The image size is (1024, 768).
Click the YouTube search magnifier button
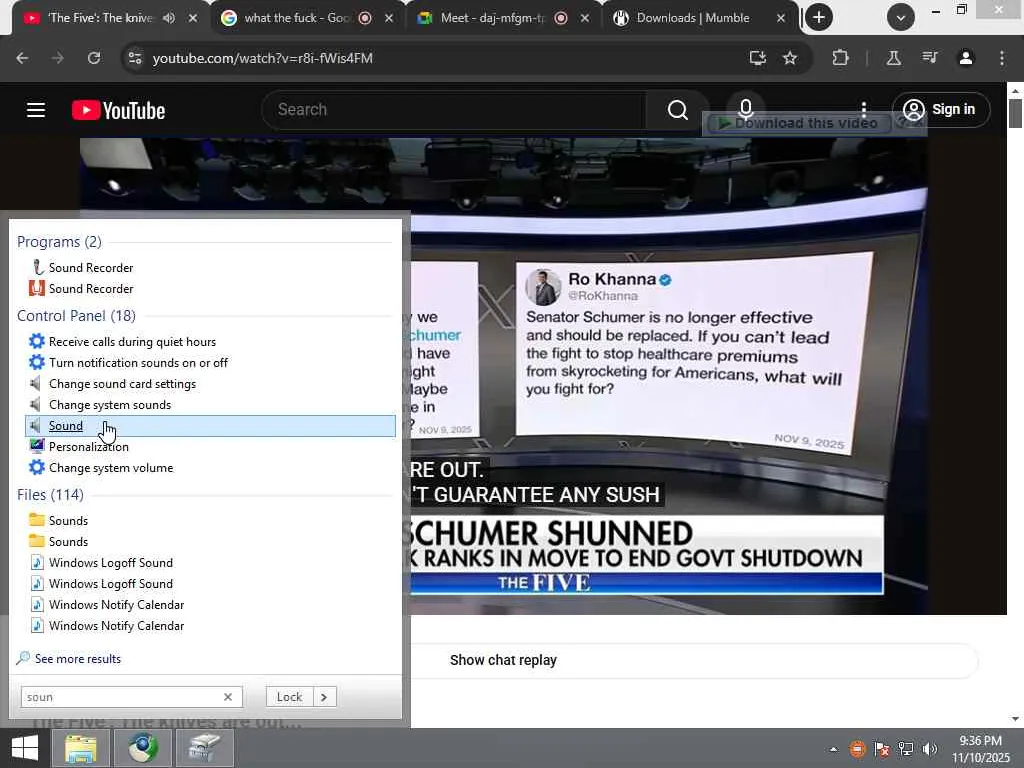tap(678, 110)
